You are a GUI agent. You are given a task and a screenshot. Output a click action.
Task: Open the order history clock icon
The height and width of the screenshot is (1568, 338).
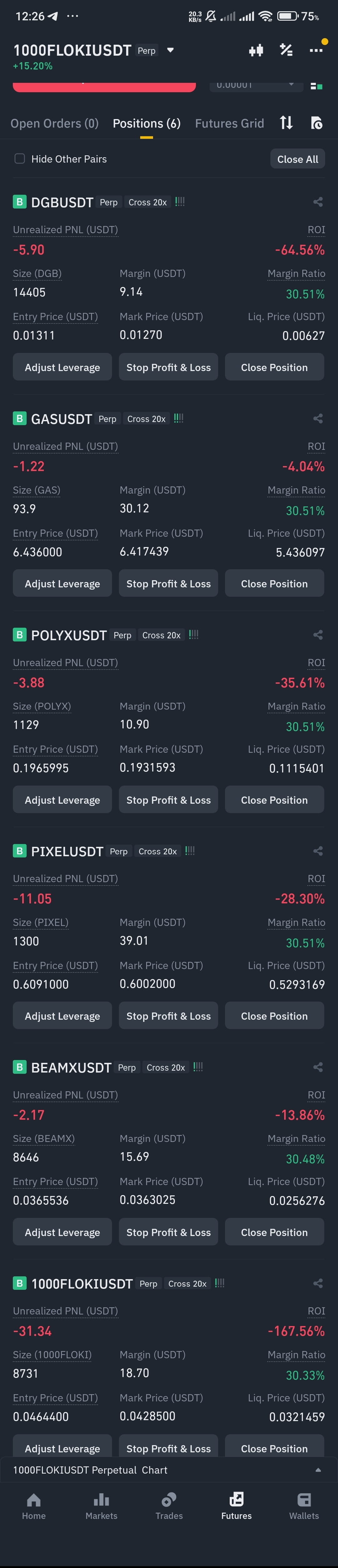(317, 123)
